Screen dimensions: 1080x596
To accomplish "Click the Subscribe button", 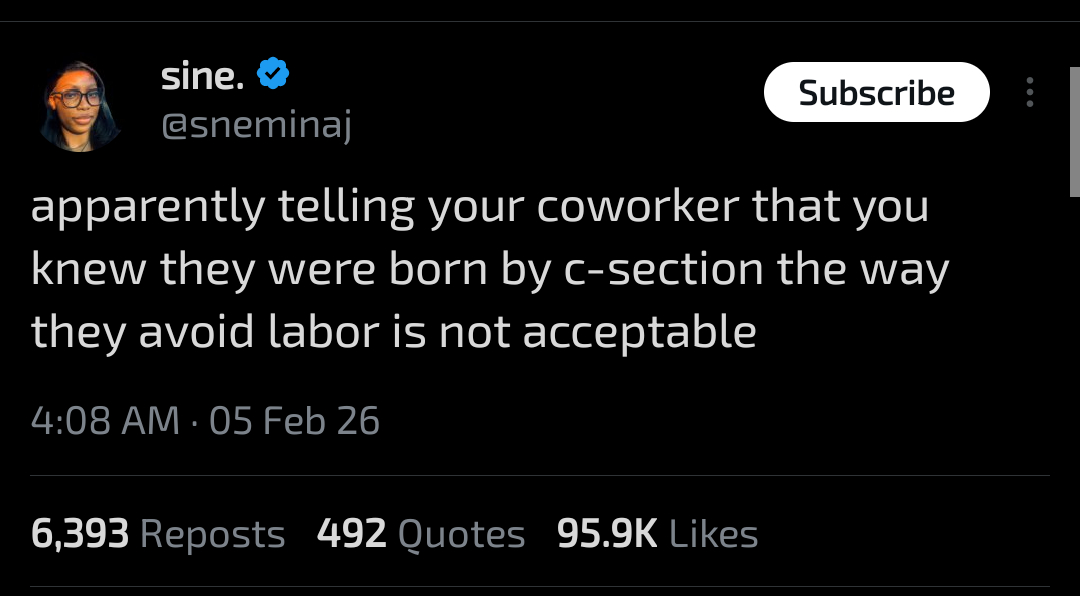I will (x=876, y=93).
